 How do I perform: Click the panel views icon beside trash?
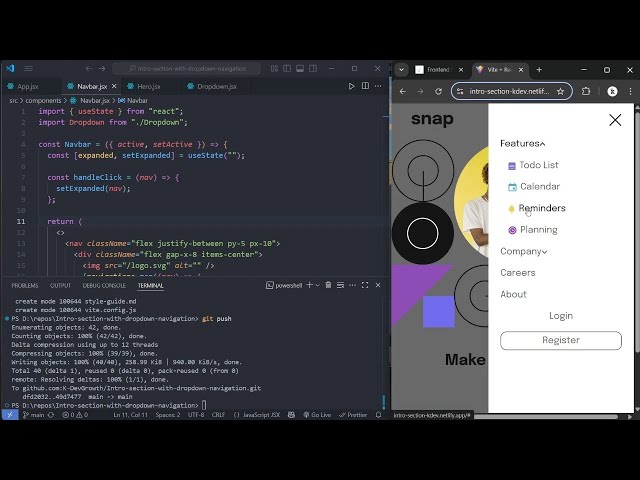point(340,285)
